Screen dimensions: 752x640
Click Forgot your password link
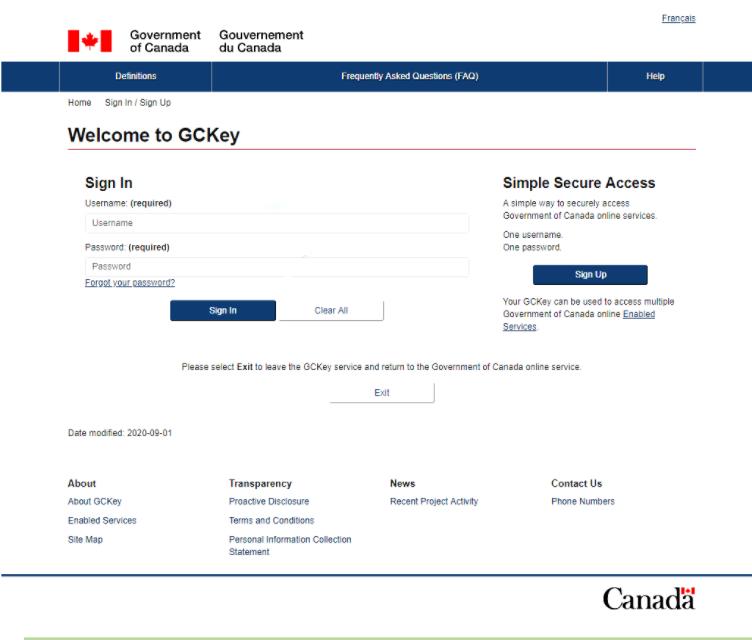pos(130,283)
